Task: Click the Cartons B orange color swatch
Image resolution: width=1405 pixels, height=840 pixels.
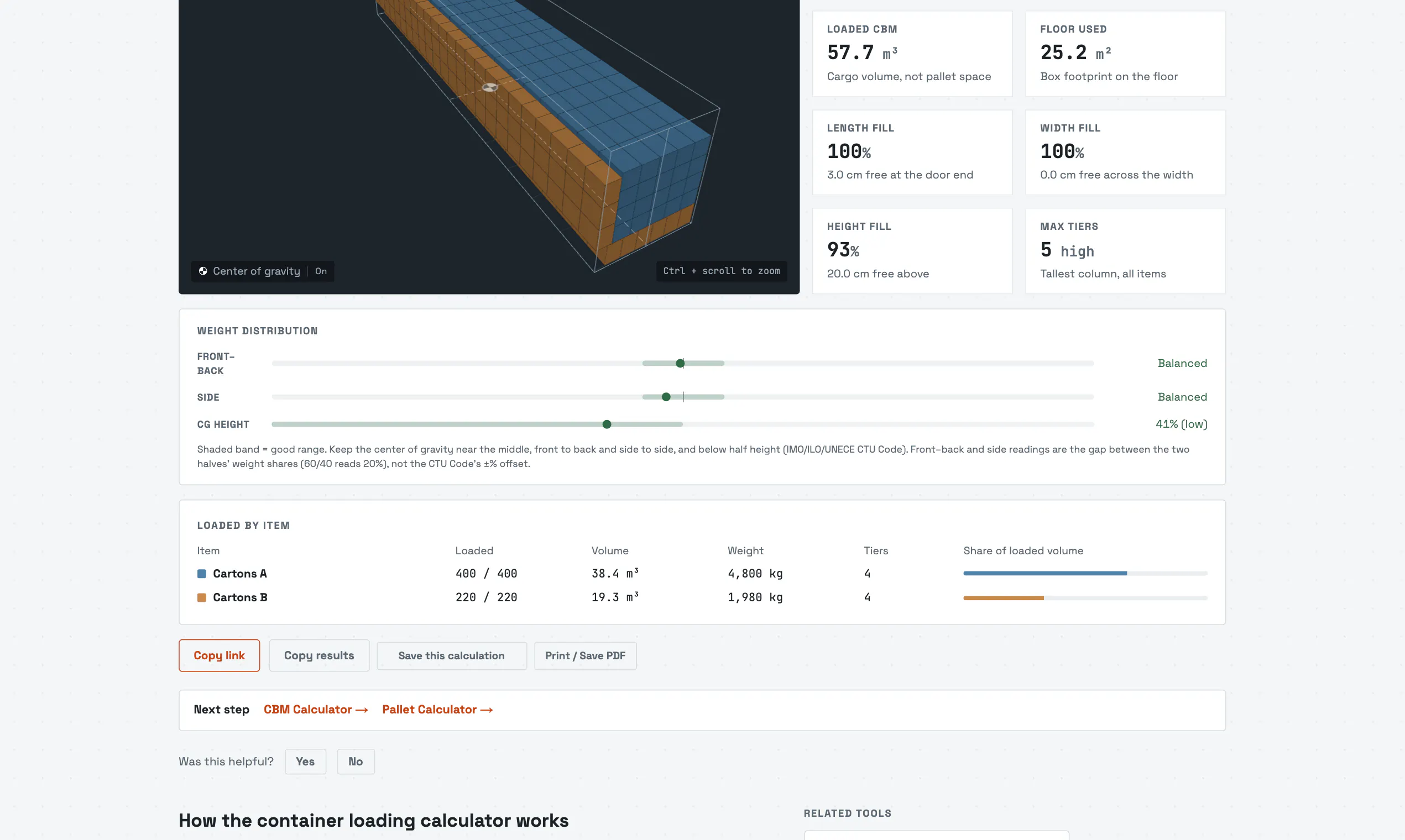Action: [202, 597]
